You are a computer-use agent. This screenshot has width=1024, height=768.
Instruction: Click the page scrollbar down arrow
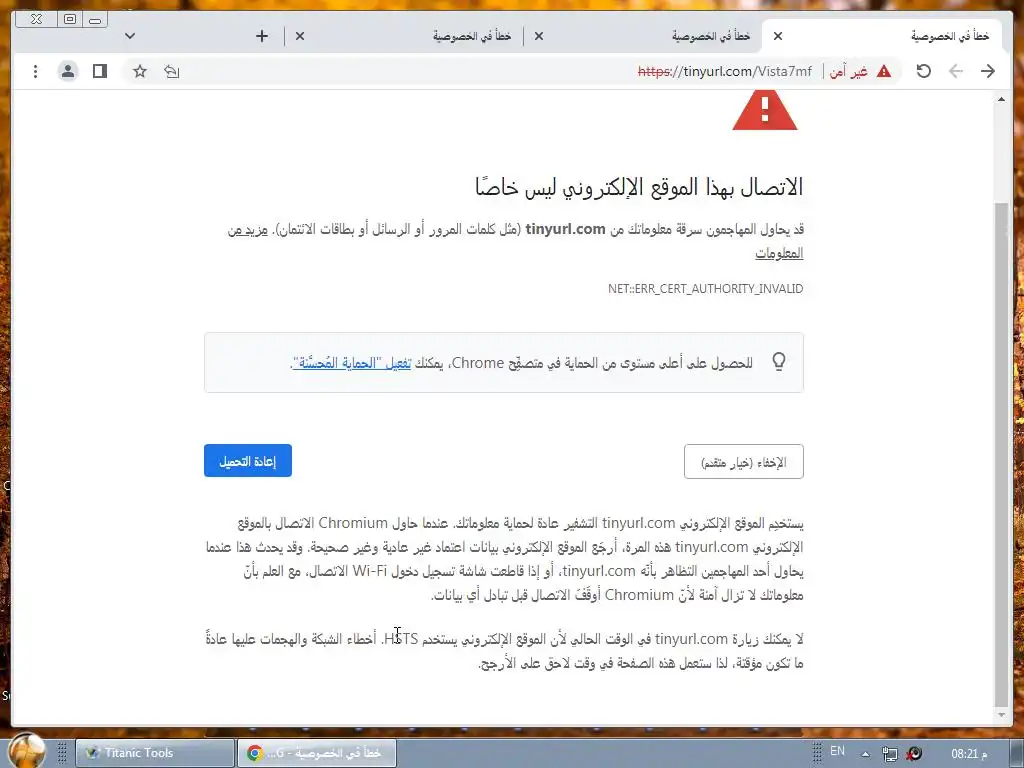click(x=1001, y=715)
